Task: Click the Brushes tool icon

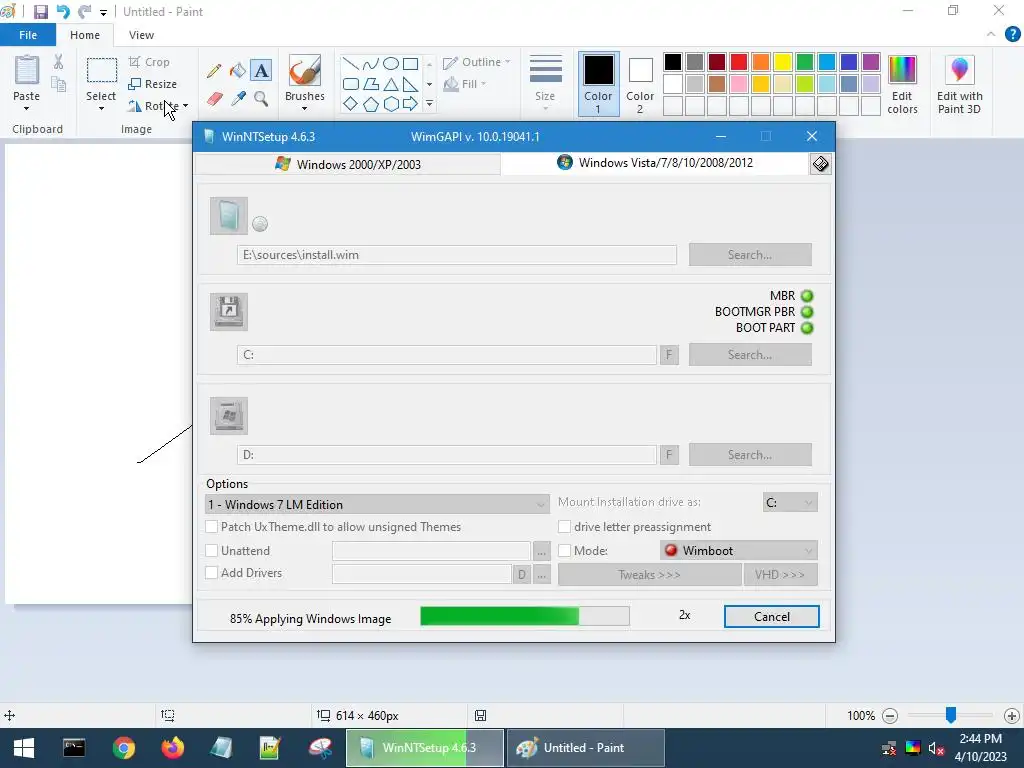Action: pos(304,71)
